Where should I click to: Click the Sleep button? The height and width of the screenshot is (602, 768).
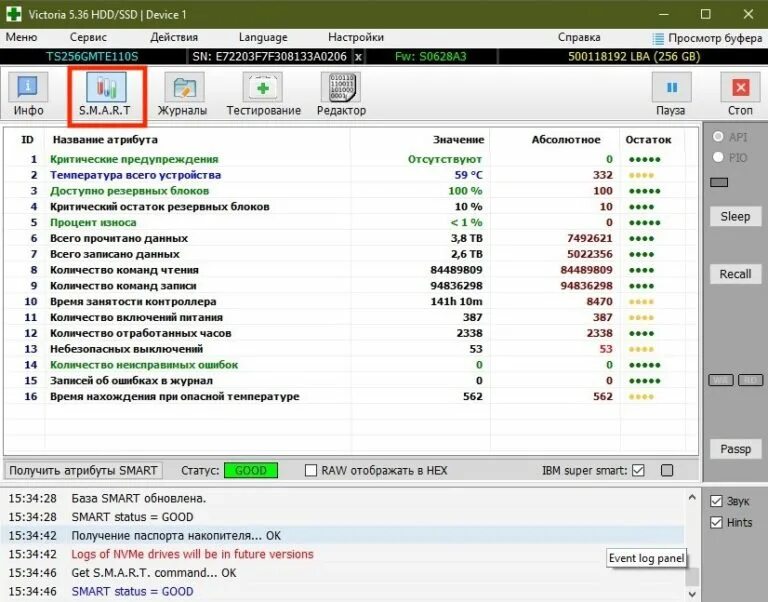point(735,216)
